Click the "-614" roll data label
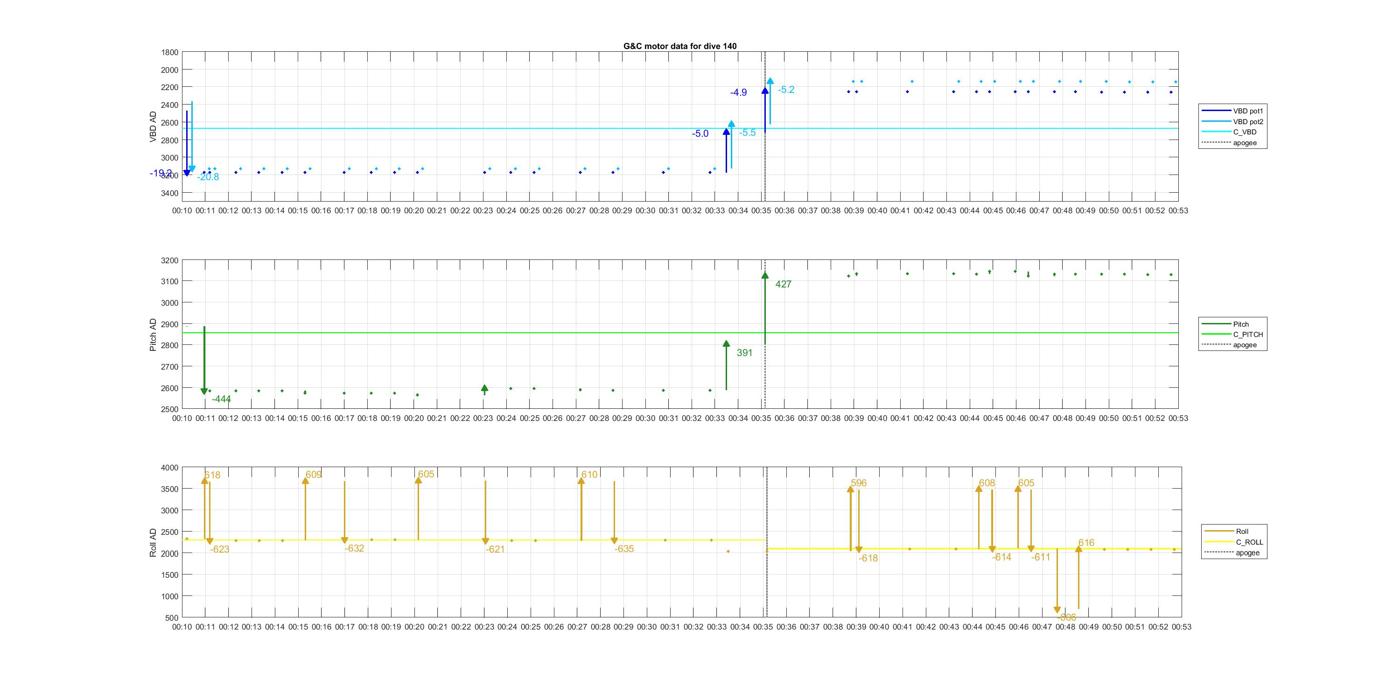This screenshot has width=1400, height=693. click(1002, 558)
